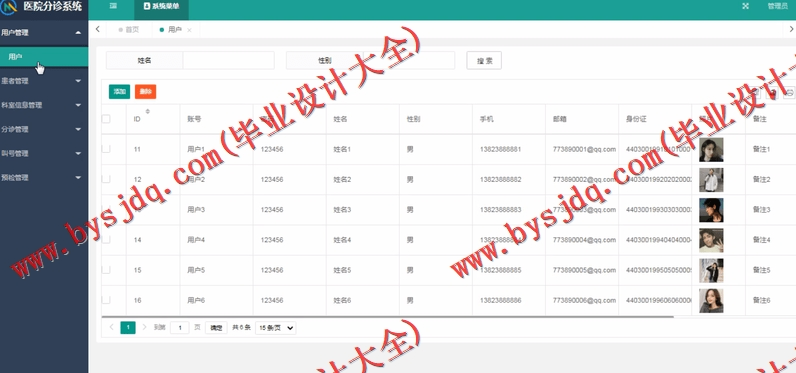This screenshot has height=373, width=796.
Task: Open avatar thumbnail of 用户2 row
Action: 711,180
